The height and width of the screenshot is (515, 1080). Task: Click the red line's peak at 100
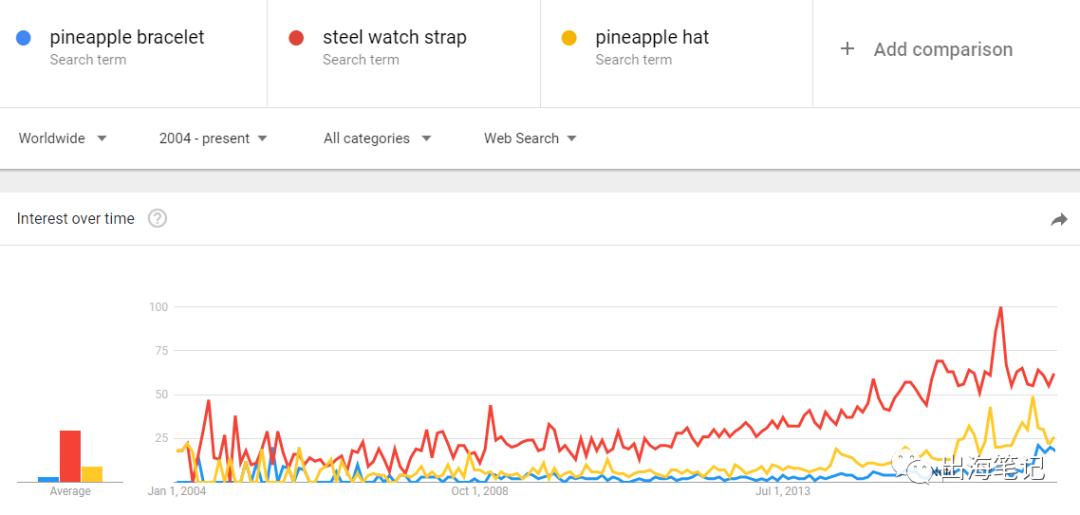tap(1000, 309)
